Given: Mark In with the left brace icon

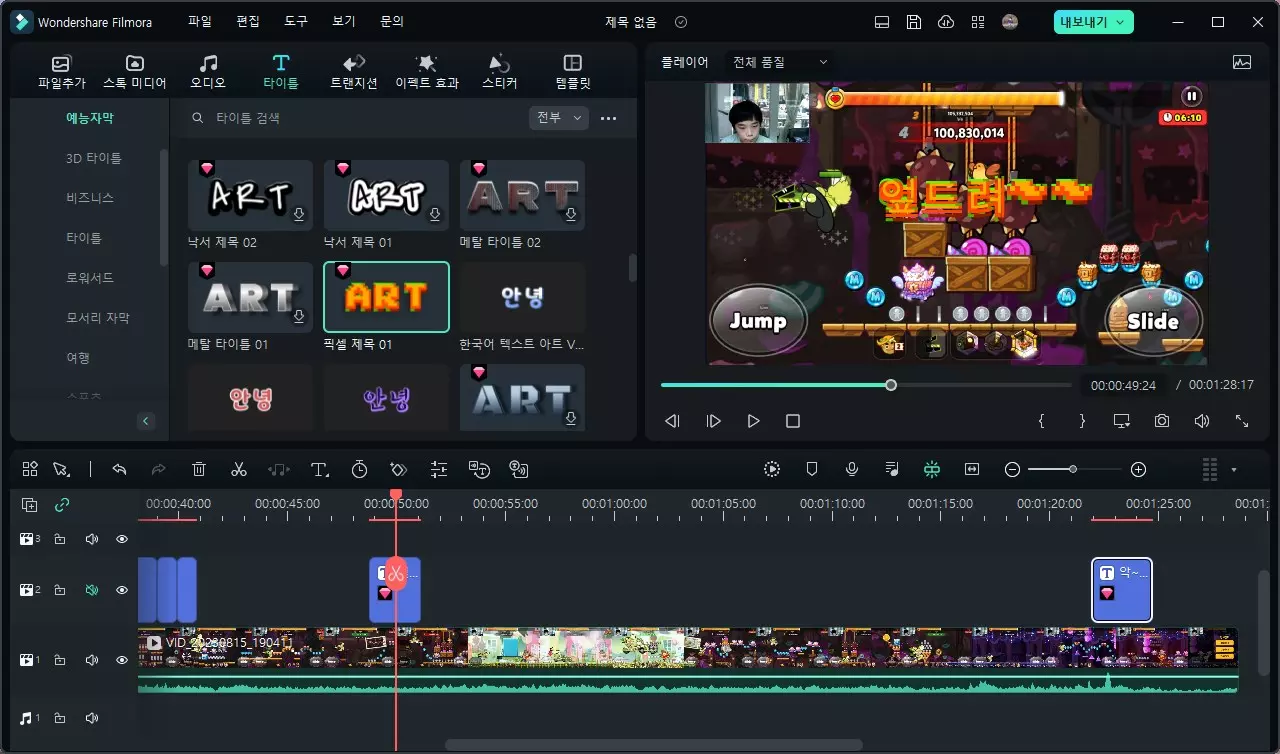Looking at the screenshot, I should point(1041,421).
